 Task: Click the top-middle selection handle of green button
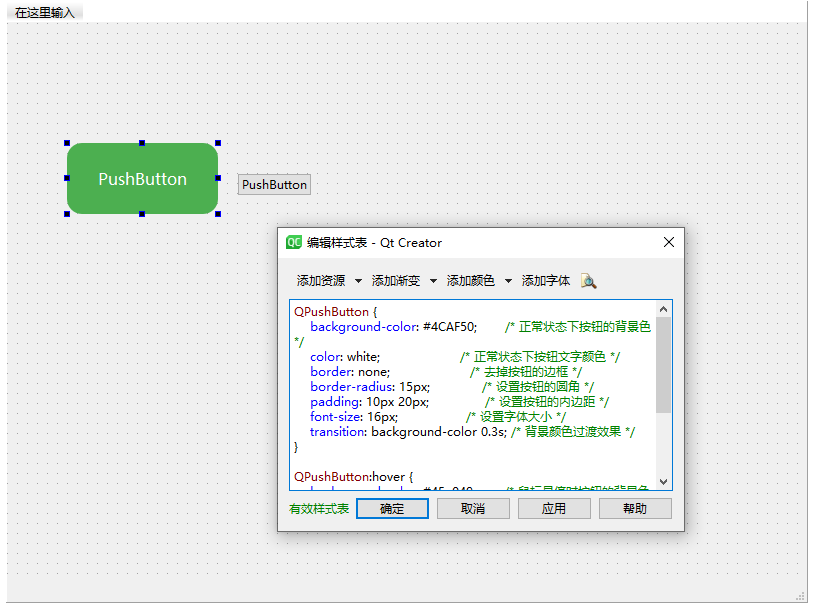[142, 143]
